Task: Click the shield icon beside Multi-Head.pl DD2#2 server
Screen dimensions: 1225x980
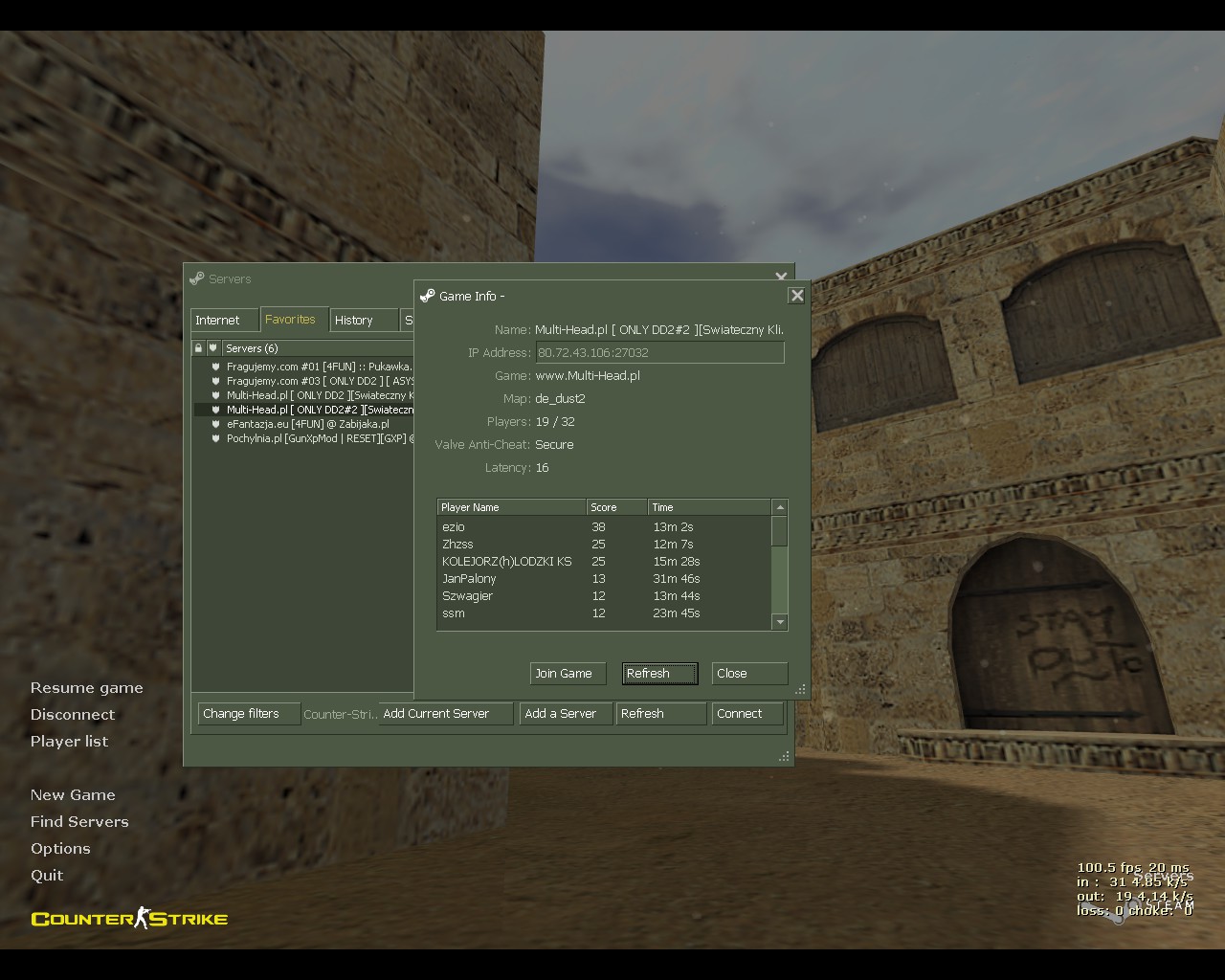Action: click(216, 410)
